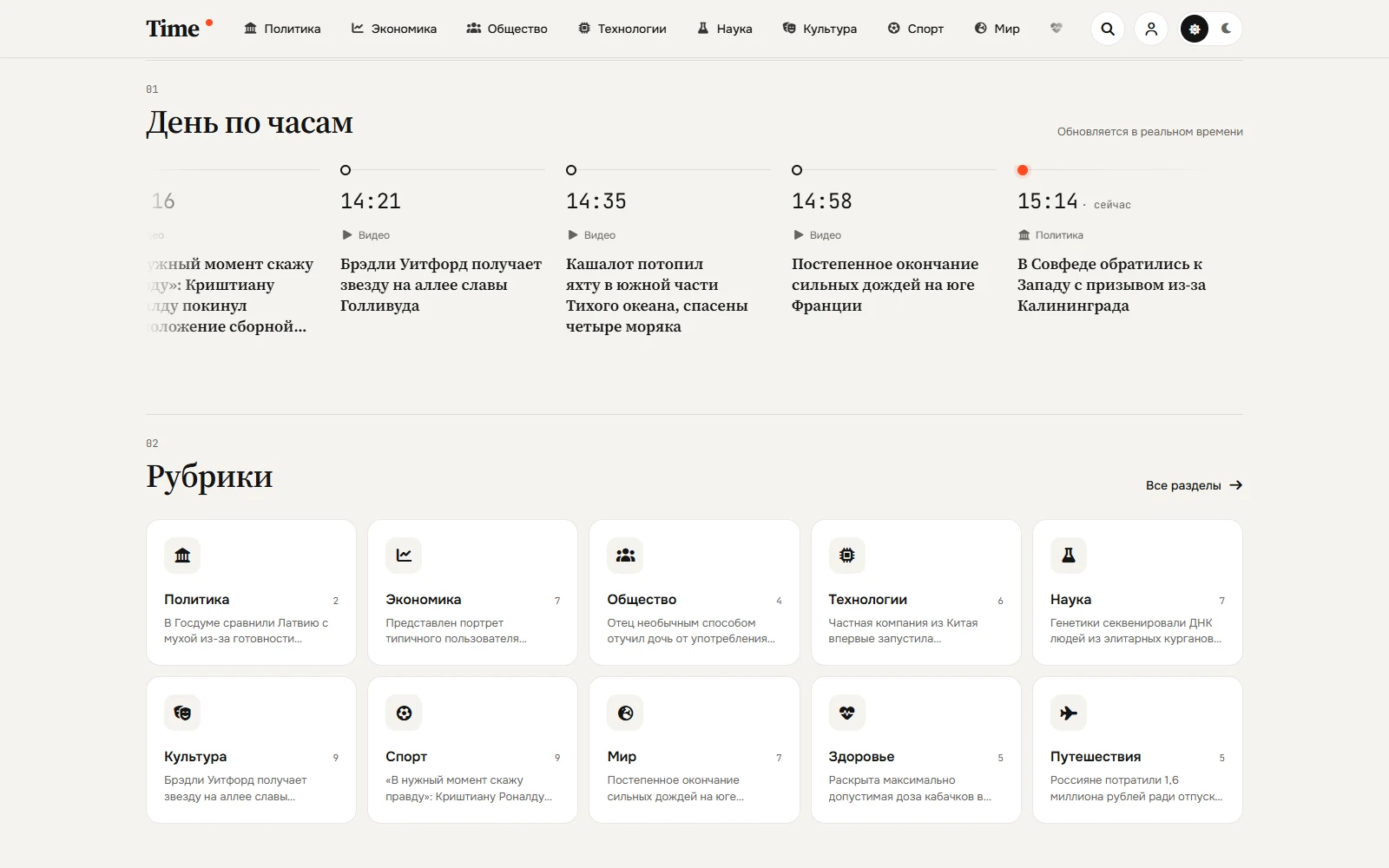This screenshot has width=1389, height=868.
Task: Open Общество menu item in navbar
Action: pyautogui.click(x=507, y=29)
